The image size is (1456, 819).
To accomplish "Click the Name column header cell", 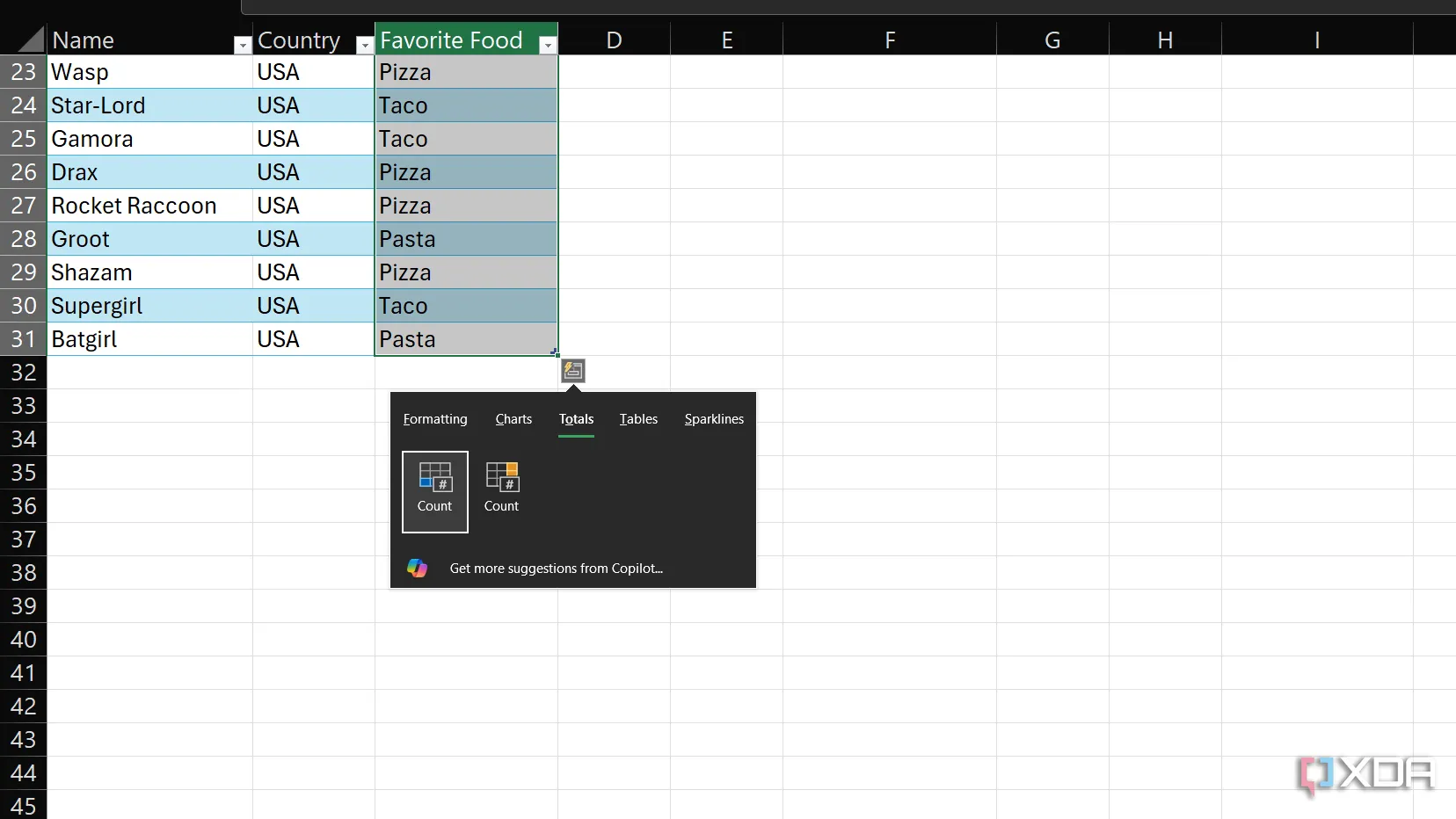I will pos(149,40).
